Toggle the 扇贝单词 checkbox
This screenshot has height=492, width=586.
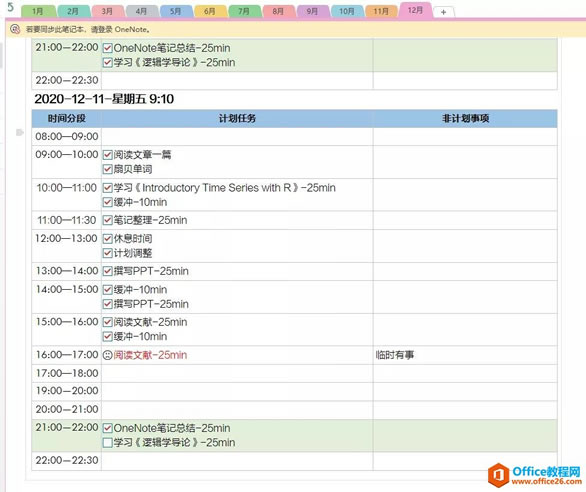(108, 169)
